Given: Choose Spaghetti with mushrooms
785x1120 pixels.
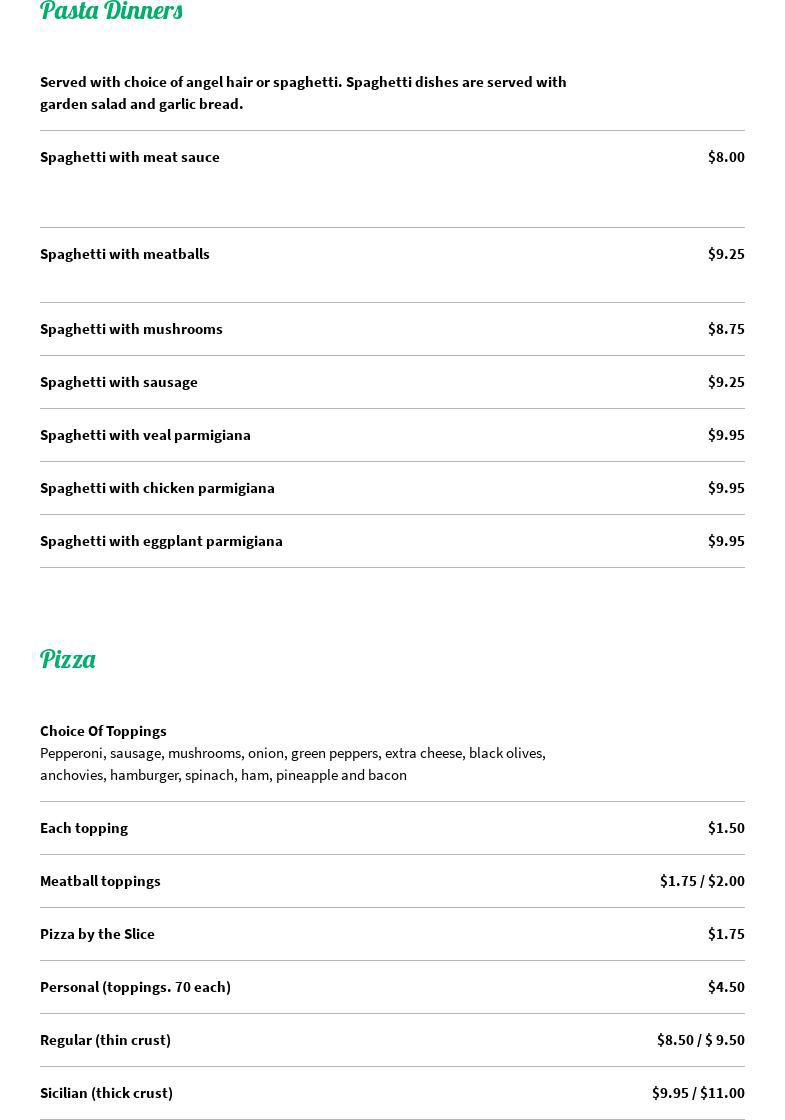Looking at the screenshot, I should 131,329.
